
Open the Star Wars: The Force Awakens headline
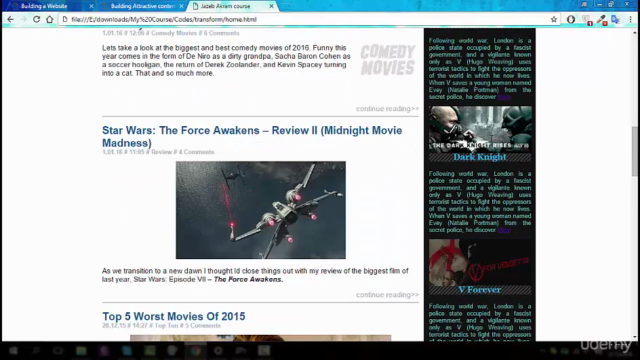252,136
